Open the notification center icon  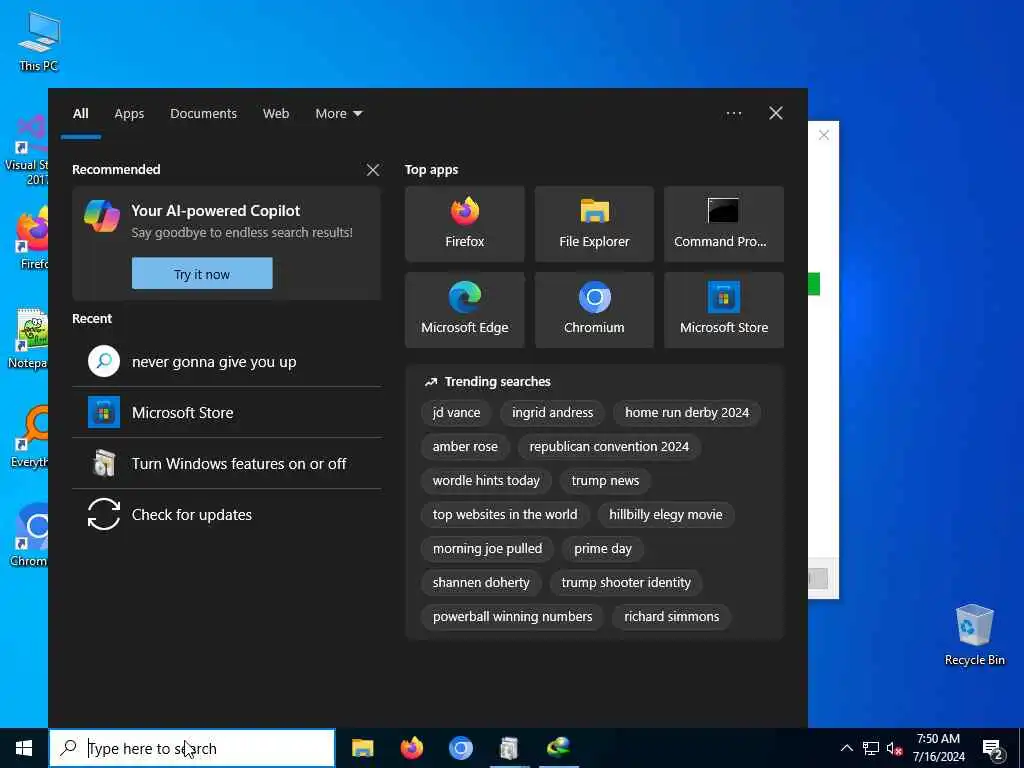993,749
